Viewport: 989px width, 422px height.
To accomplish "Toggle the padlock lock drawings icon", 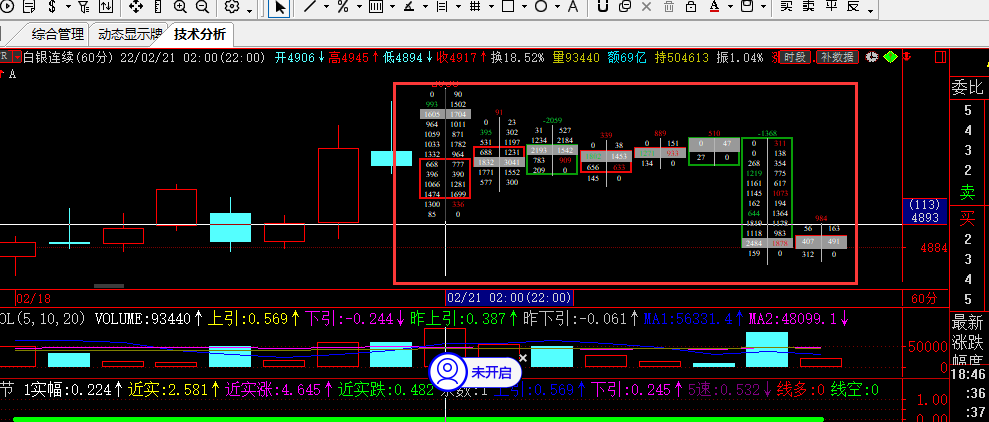I will point(691,7).
